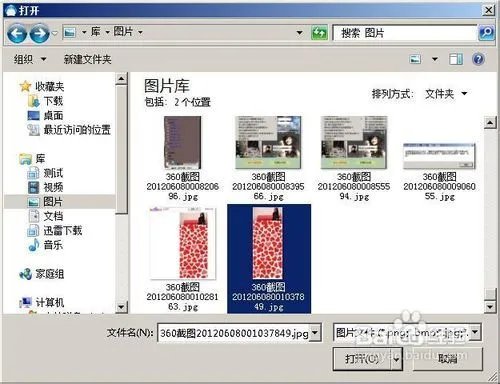Open the 迅雷下载 library

point(55,230)
